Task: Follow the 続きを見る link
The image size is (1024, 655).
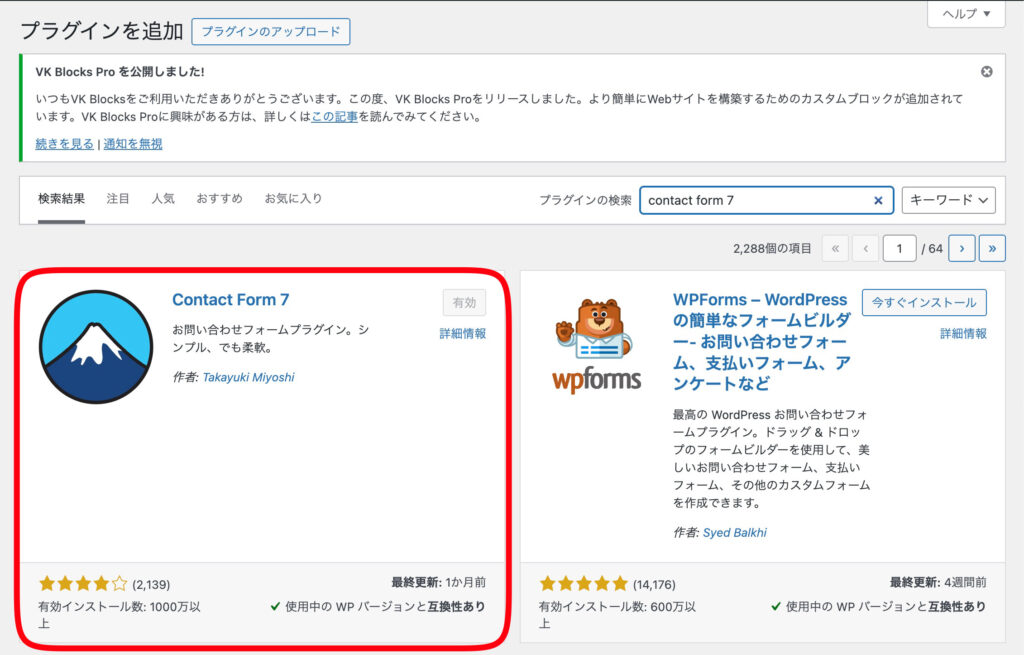Action: pyautogui.click(x=65, y=144)
